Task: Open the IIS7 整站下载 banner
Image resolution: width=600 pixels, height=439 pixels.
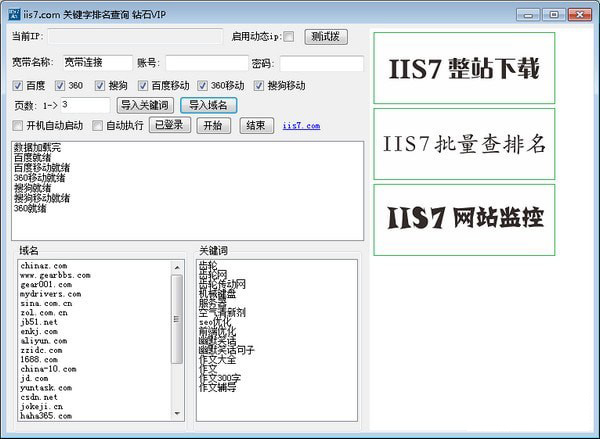Action: [464, 68]
